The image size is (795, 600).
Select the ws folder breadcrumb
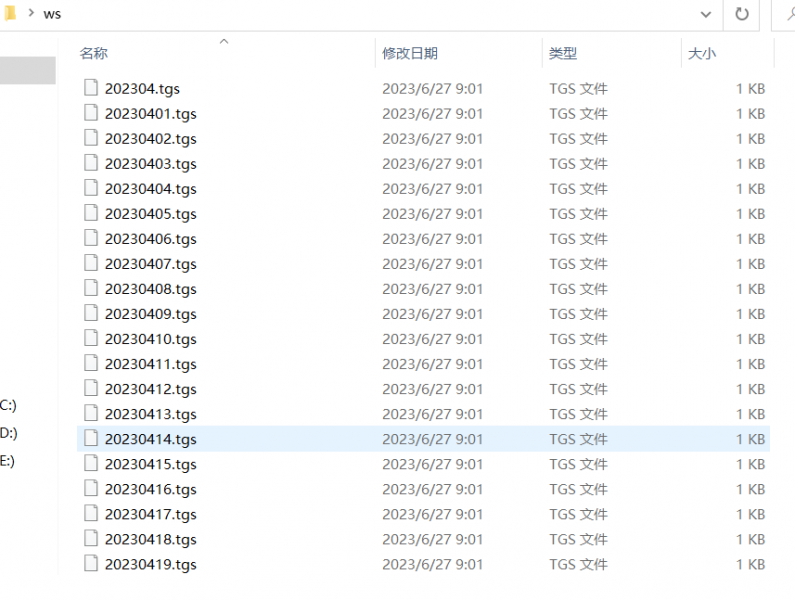coord(52,14)
